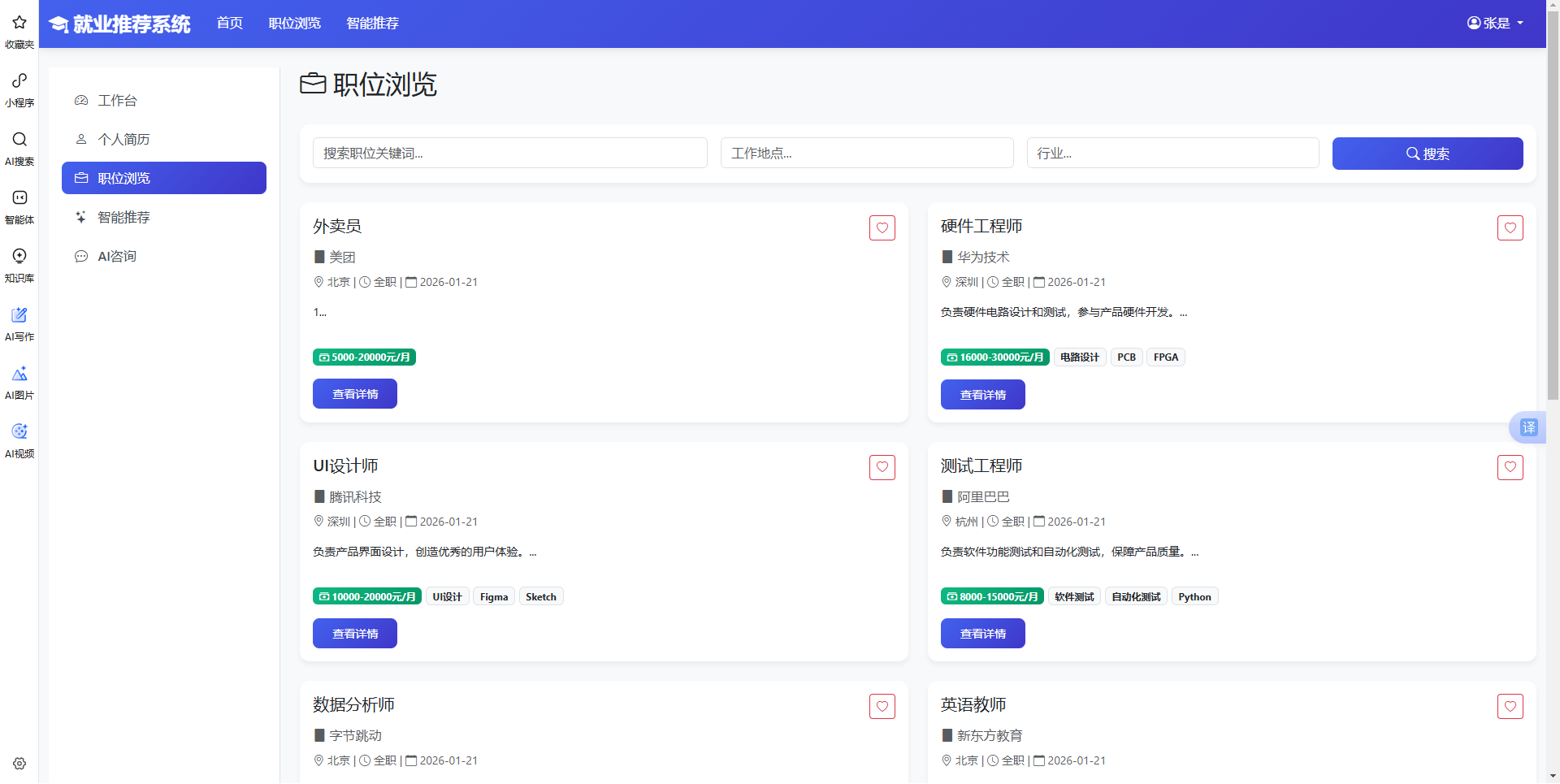The image size is (1560, 784).
Task: Focus the 工作地点 input field
Action: (x=867, y=154)
